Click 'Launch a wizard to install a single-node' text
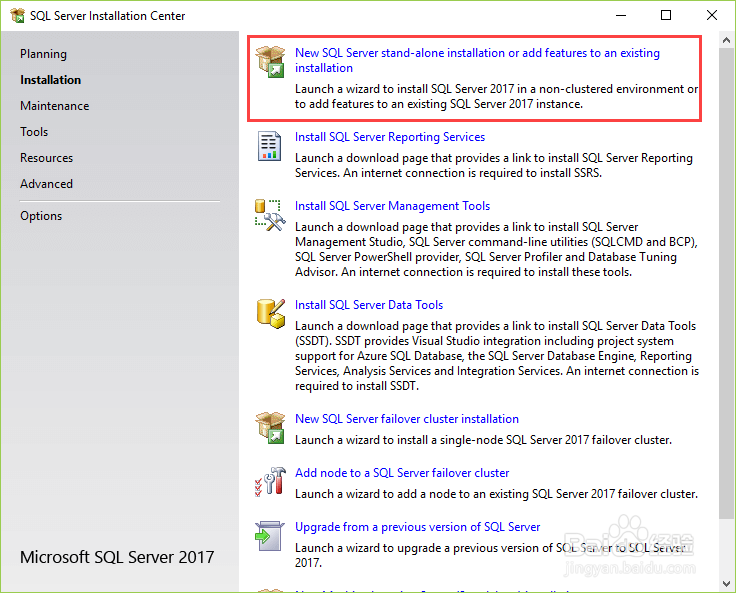Image resolution: width=736 pixels, height=593 pixels. (483, 440)
